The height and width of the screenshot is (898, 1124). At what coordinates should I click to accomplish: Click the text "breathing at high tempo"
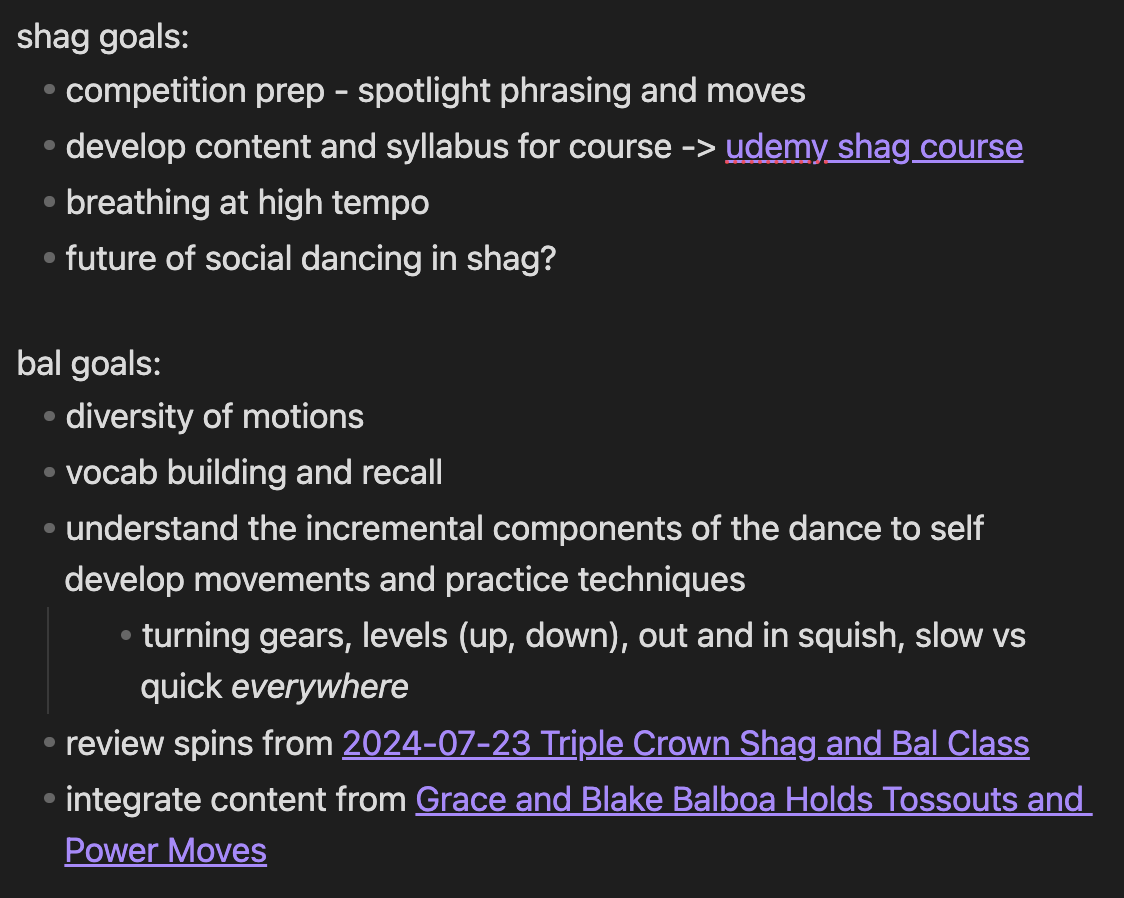pos(247,203)
